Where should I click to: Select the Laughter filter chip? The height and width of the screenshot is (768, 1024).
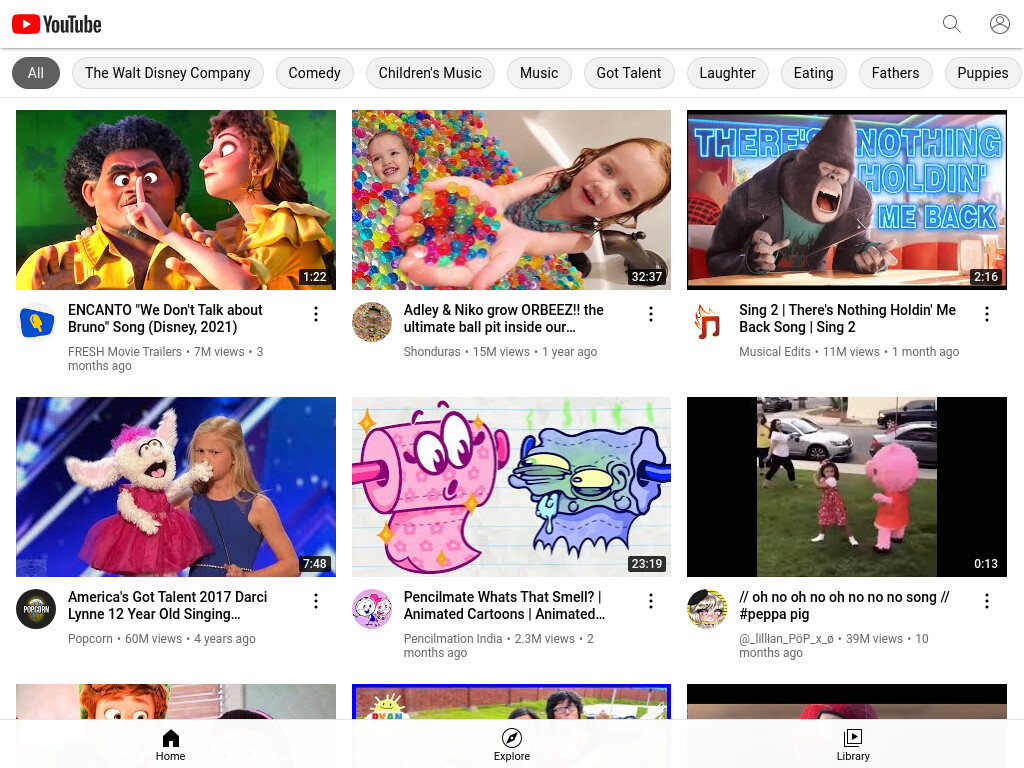coord(728,73)
